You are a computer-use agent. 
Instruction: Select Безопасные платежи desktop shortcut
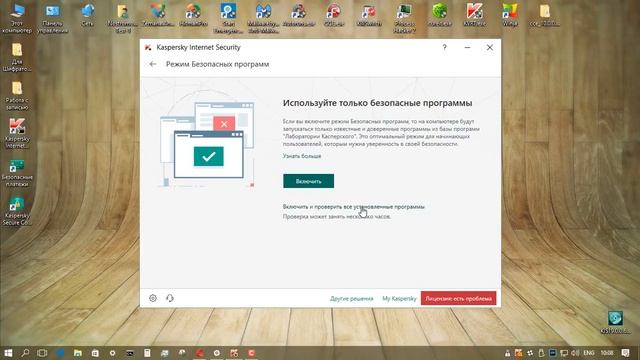tap(17, 173)
